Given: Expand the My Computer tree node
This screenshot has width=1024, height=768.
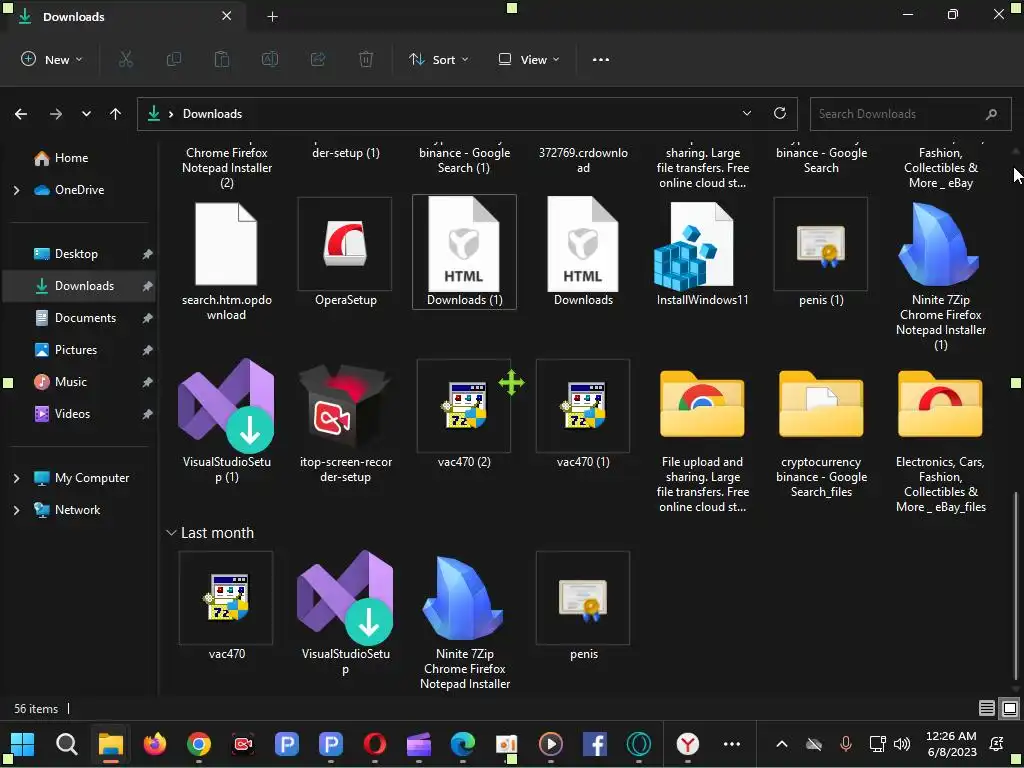Looking at the screenshot, I should pyautogui.click(x=16, y=478).
